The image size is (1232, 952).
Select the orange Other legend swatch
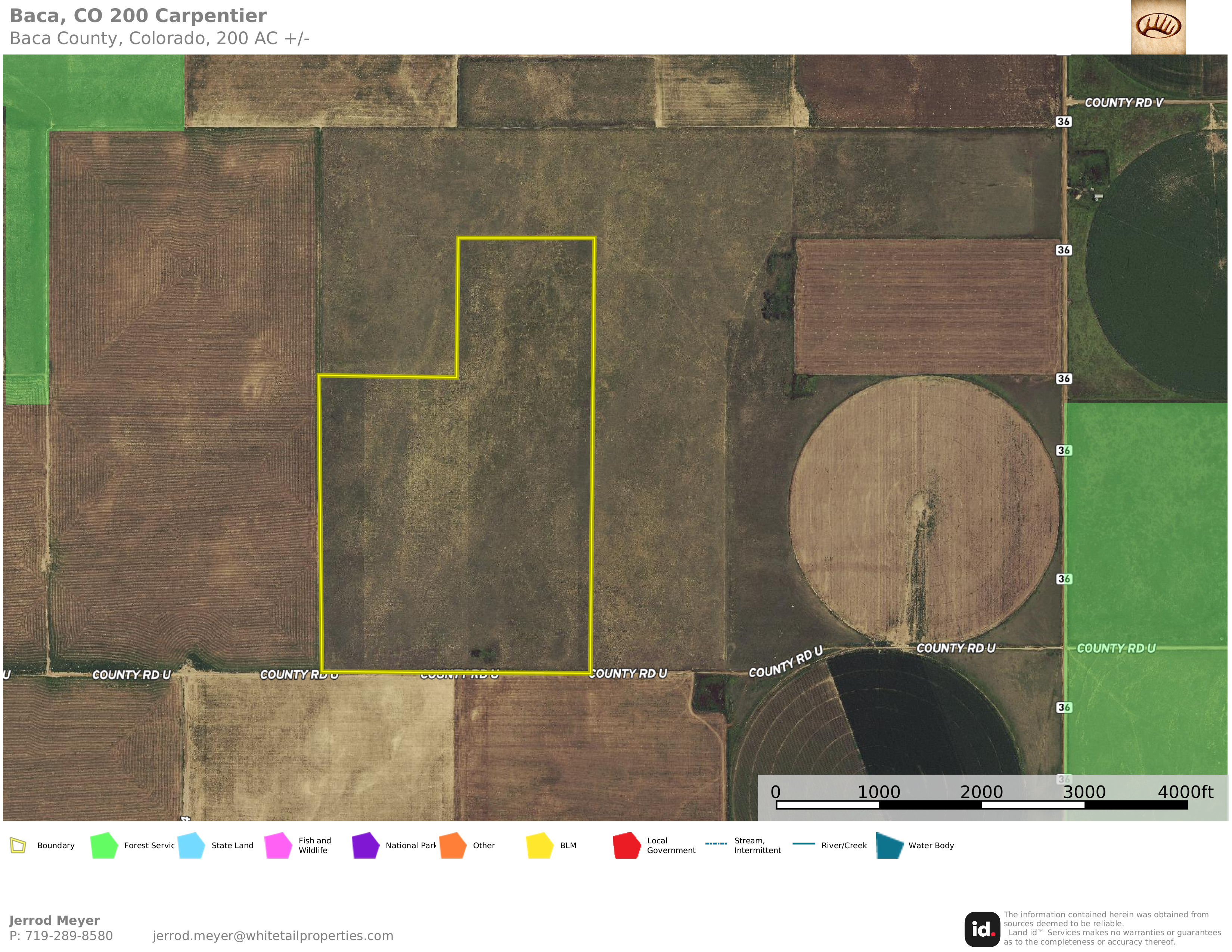tap(452, 845)
